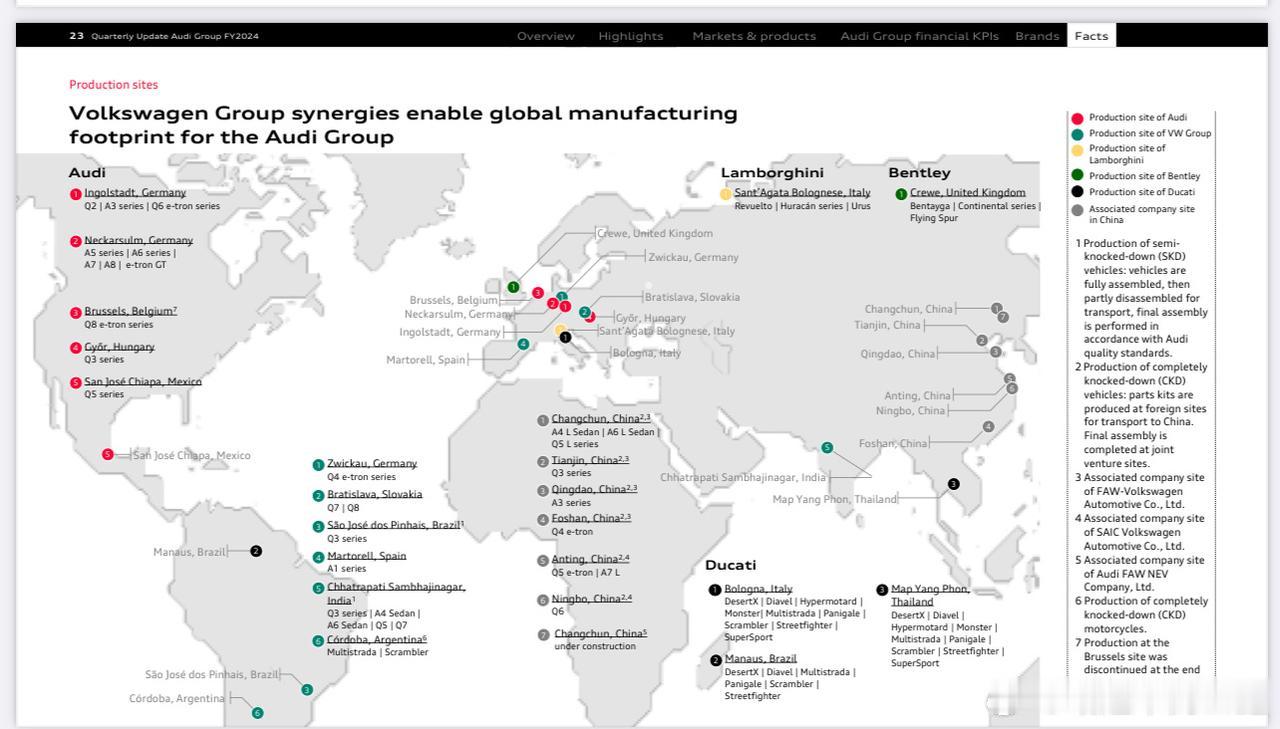The image size is (1280, 729).
Task: Click gray associated company legend swatch
Action: [x=1077, y=210]
